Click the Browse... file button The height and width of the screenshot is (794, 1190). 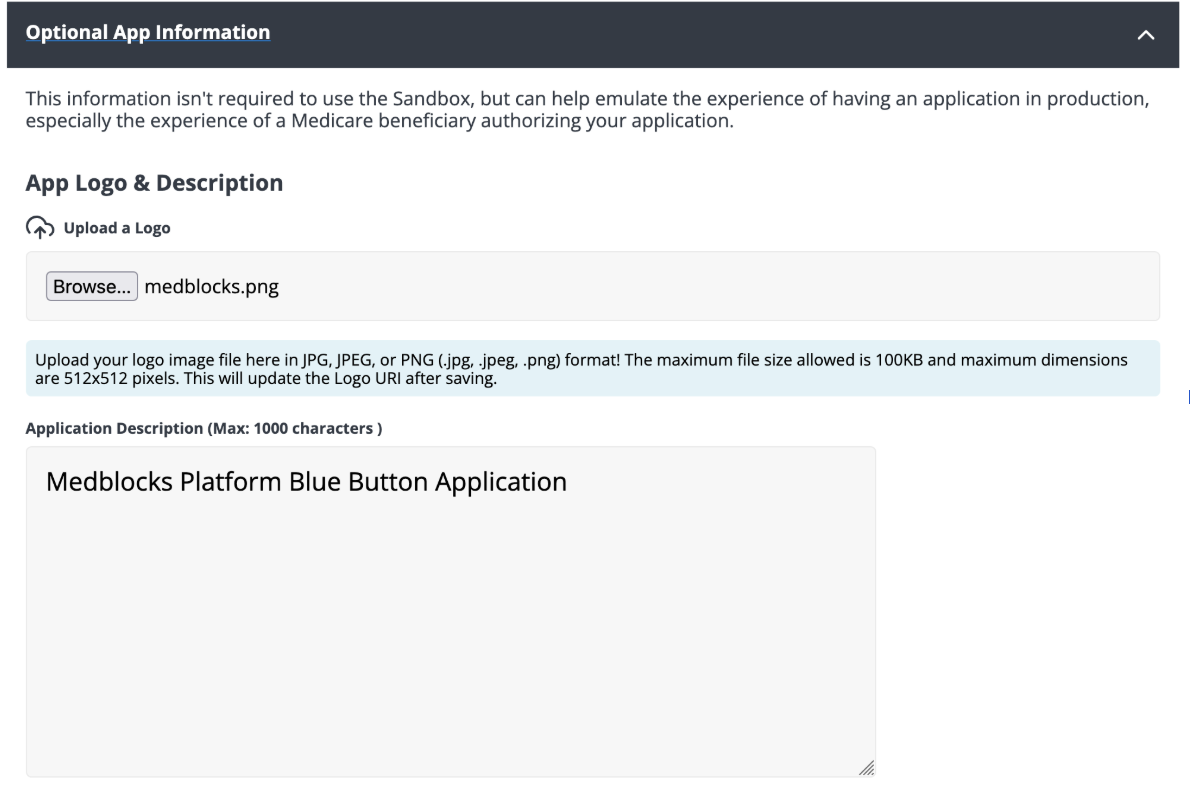pos(92,286)
